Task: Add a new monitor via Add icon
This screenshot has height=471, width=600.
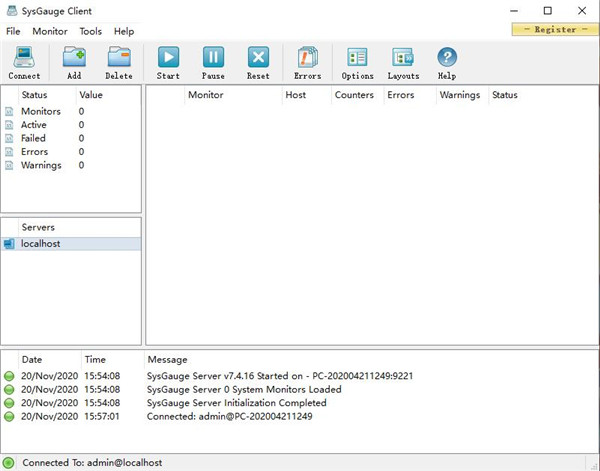Action: (74, 62)
